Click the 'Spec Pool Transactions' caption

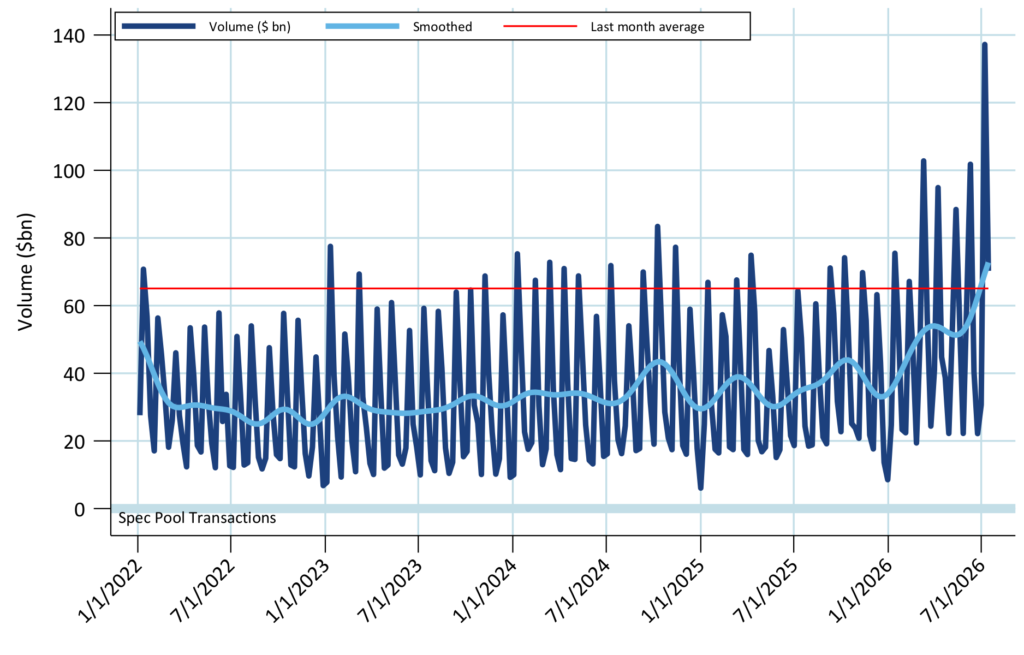pyautogui.click(x=197, y=518)
